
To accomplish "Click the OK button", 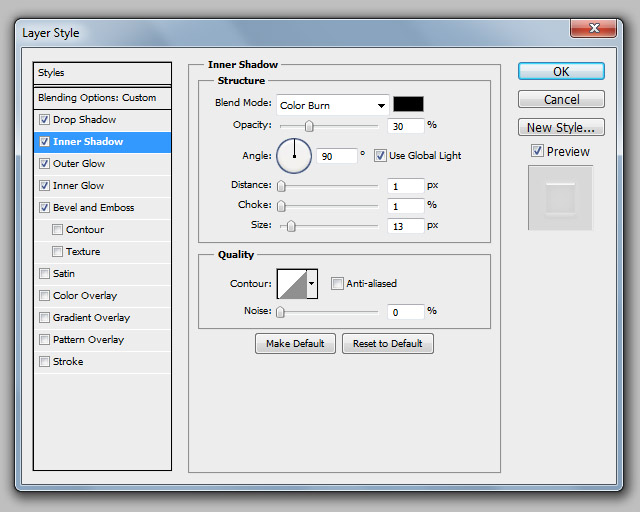I will click(561, 71).
